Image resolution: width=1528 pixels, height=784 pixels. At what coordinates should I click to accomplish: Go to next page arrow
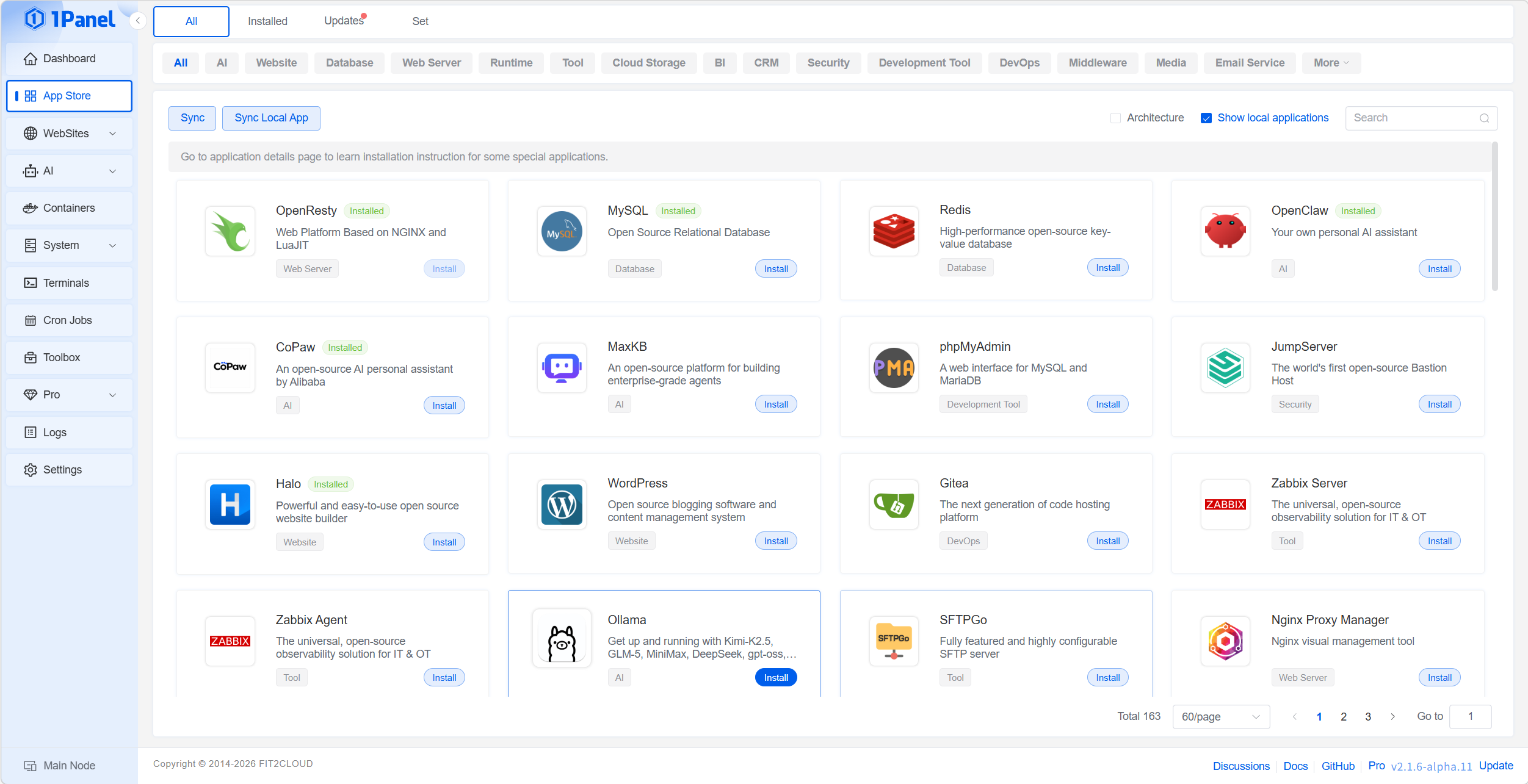coord(1392,716)
